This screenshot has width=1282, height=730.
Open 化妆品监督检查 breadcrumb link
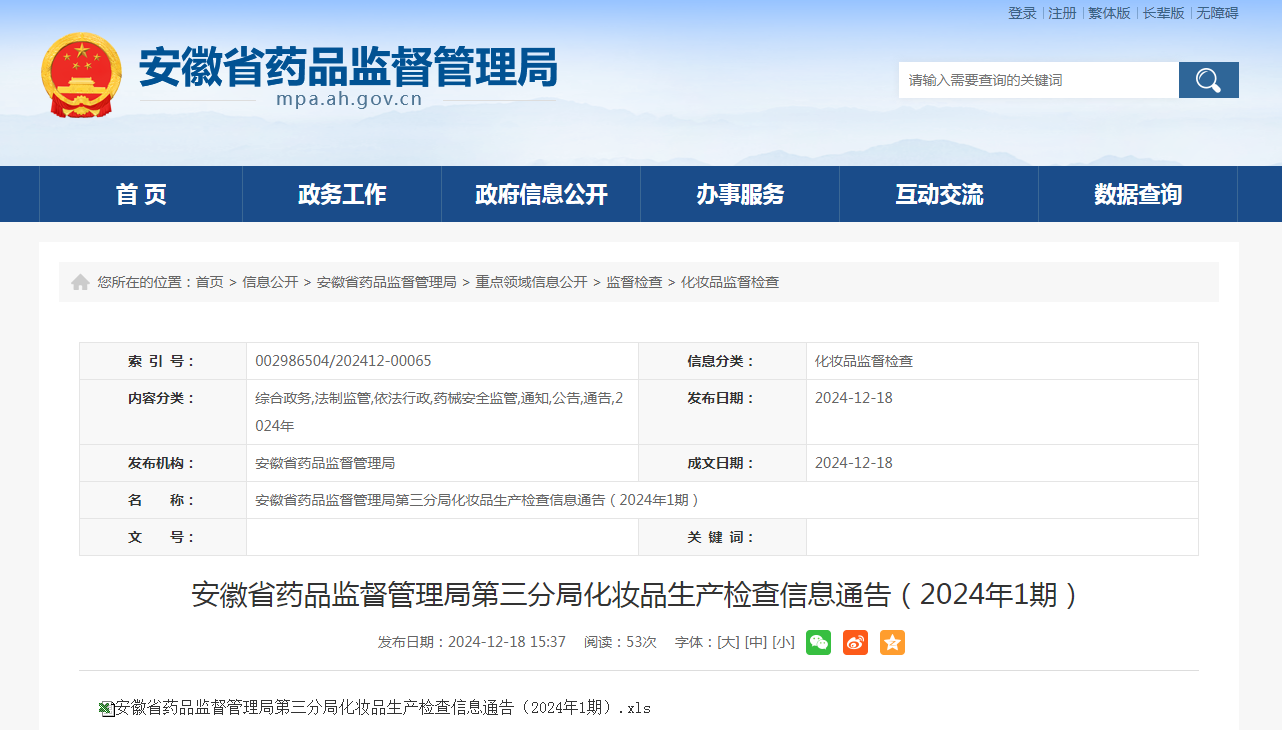click(730, 282)
